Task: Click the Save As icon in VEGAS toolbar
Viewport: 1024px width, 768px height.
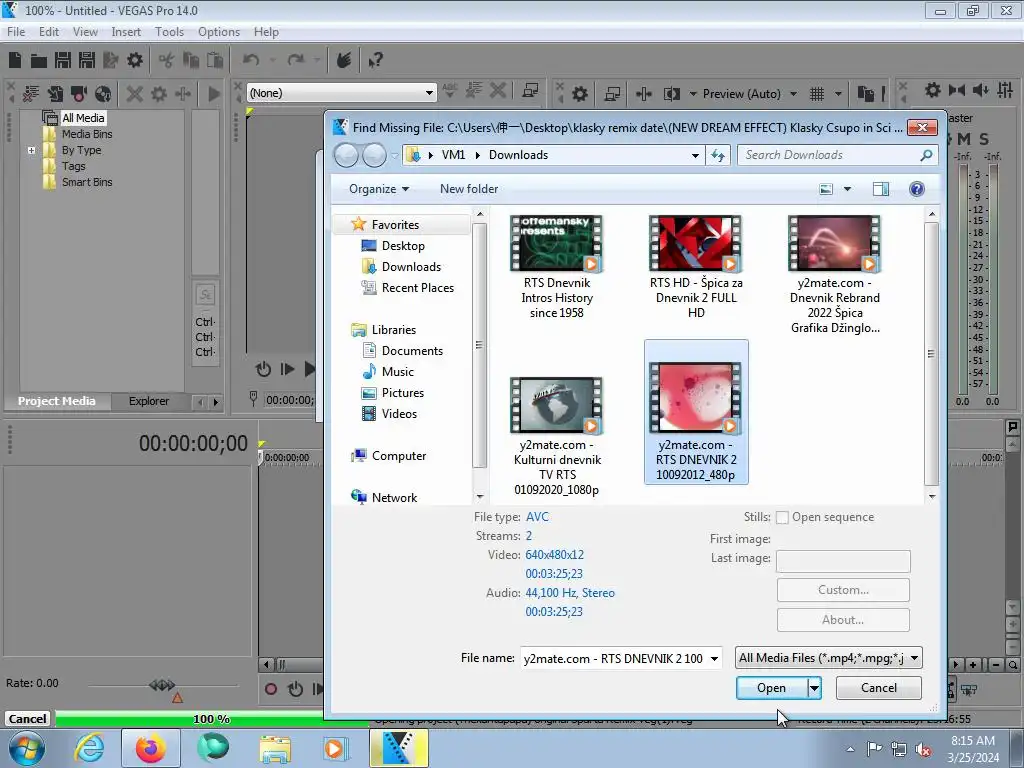Action: [x=87, y=61]
